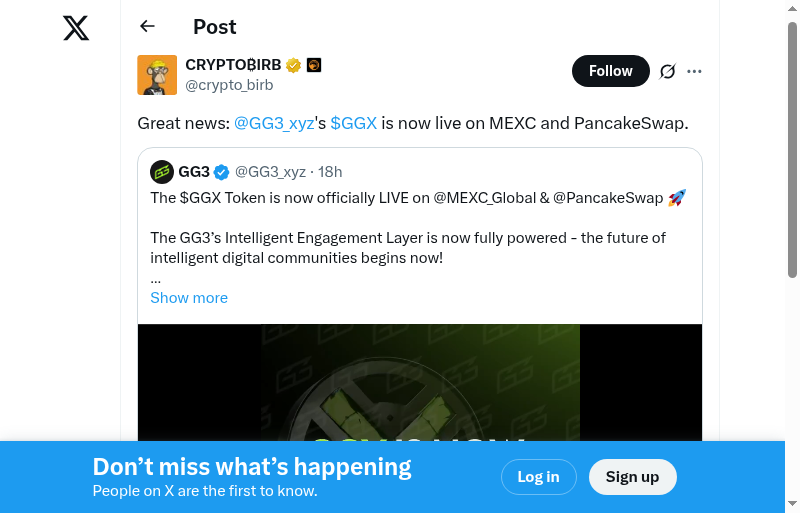The height and width of the screenshot is (513, 800).
Task: Click the Grok explain-post icon
Action: click(x=668, y=71)
